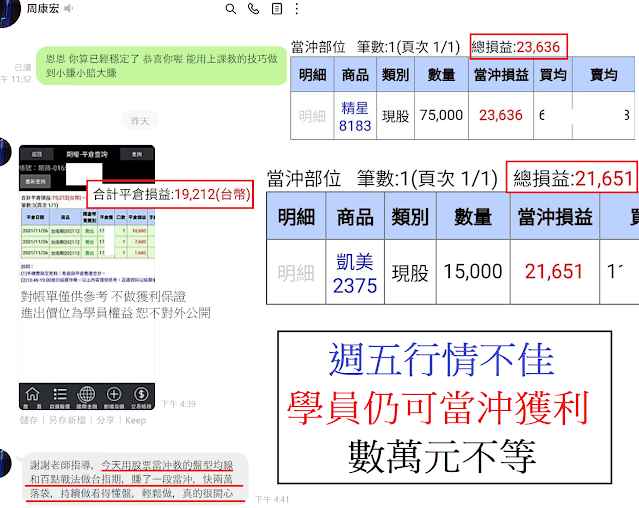Open the three-dot more options menu
The width and height of the screenshot is (639, 508).
coord(297,9)
